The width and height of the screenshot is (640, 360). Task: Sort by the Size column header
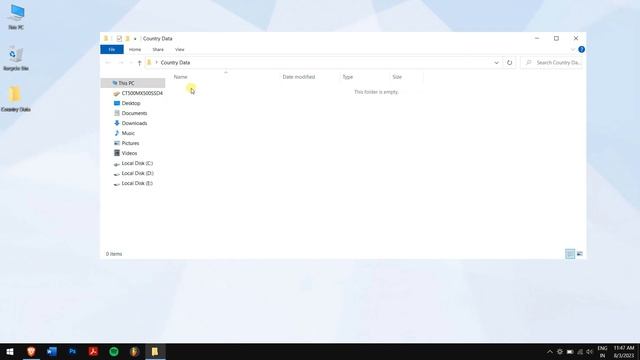pyautogui.click(x=397, y=77)
